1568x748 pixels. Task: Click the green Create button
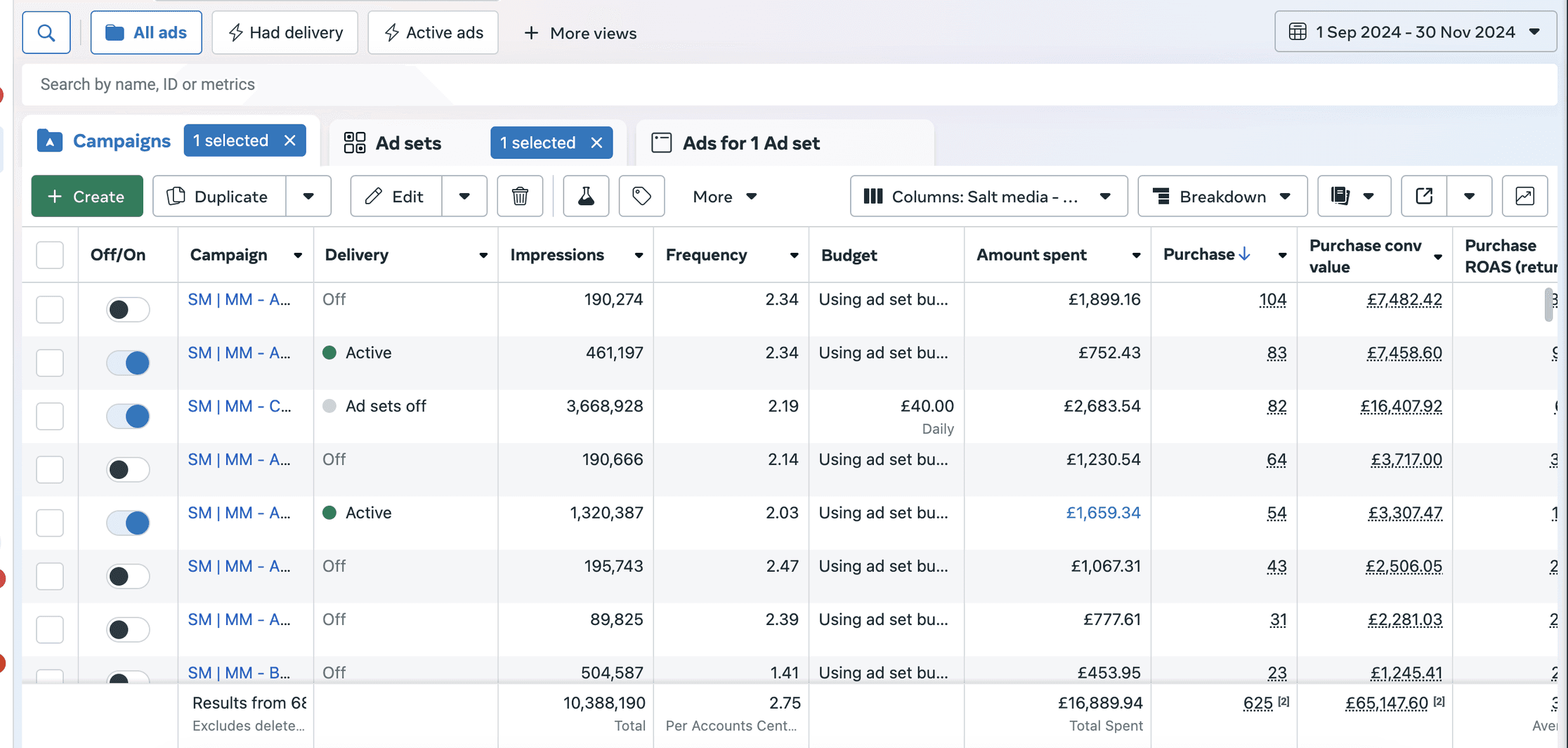point(87,196)
